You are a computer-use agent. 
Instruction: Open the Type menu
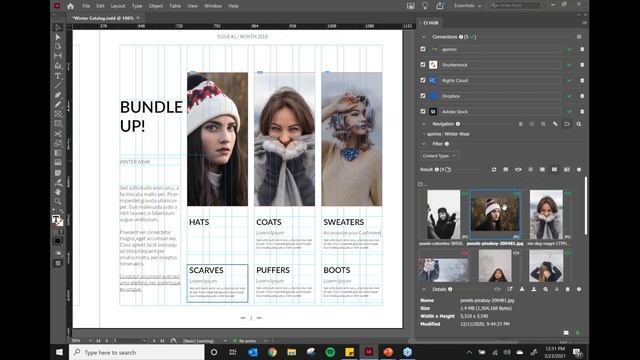[x=137, y=6]
